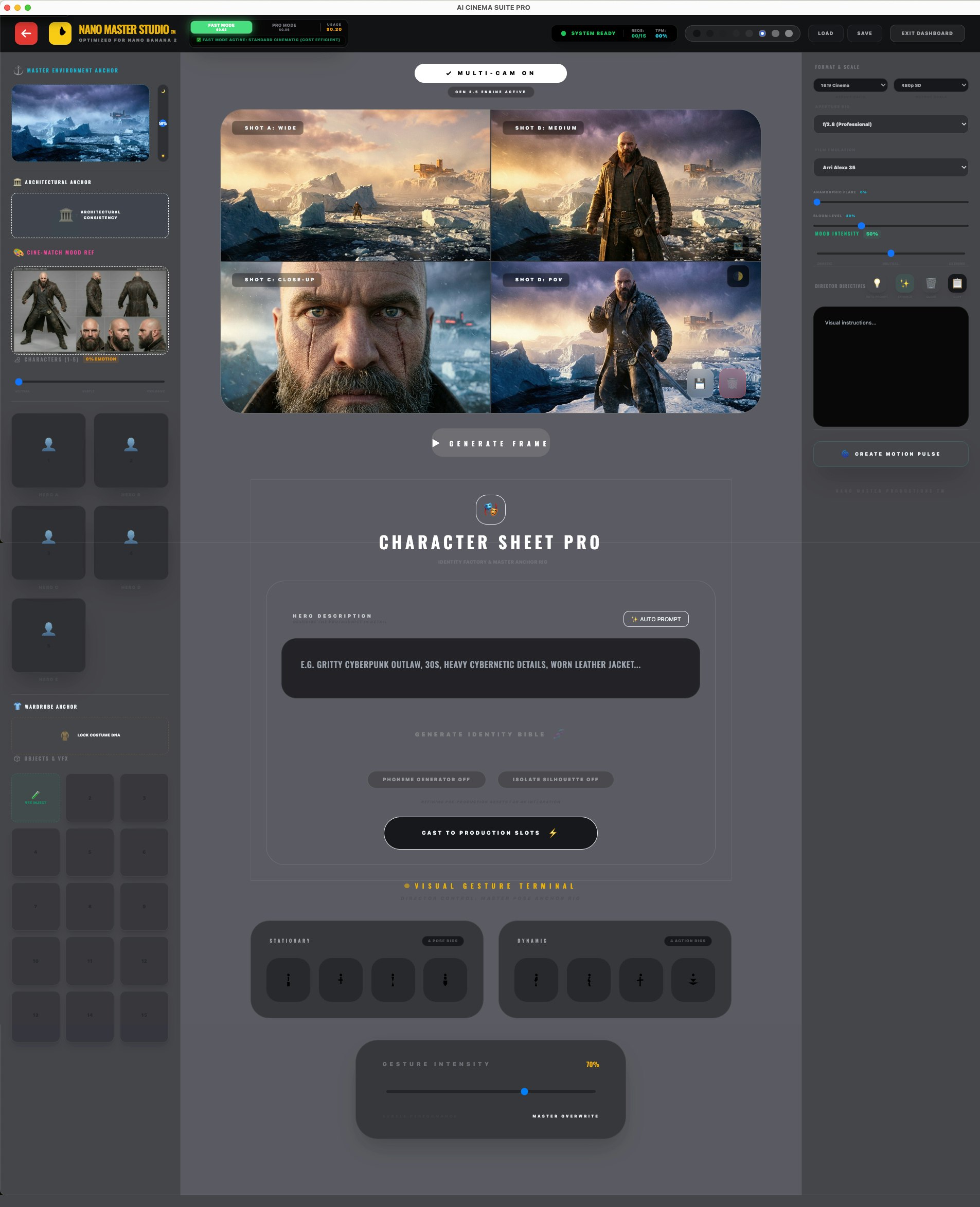
Task: Click the Save button in header
Action: pos(864,33)
